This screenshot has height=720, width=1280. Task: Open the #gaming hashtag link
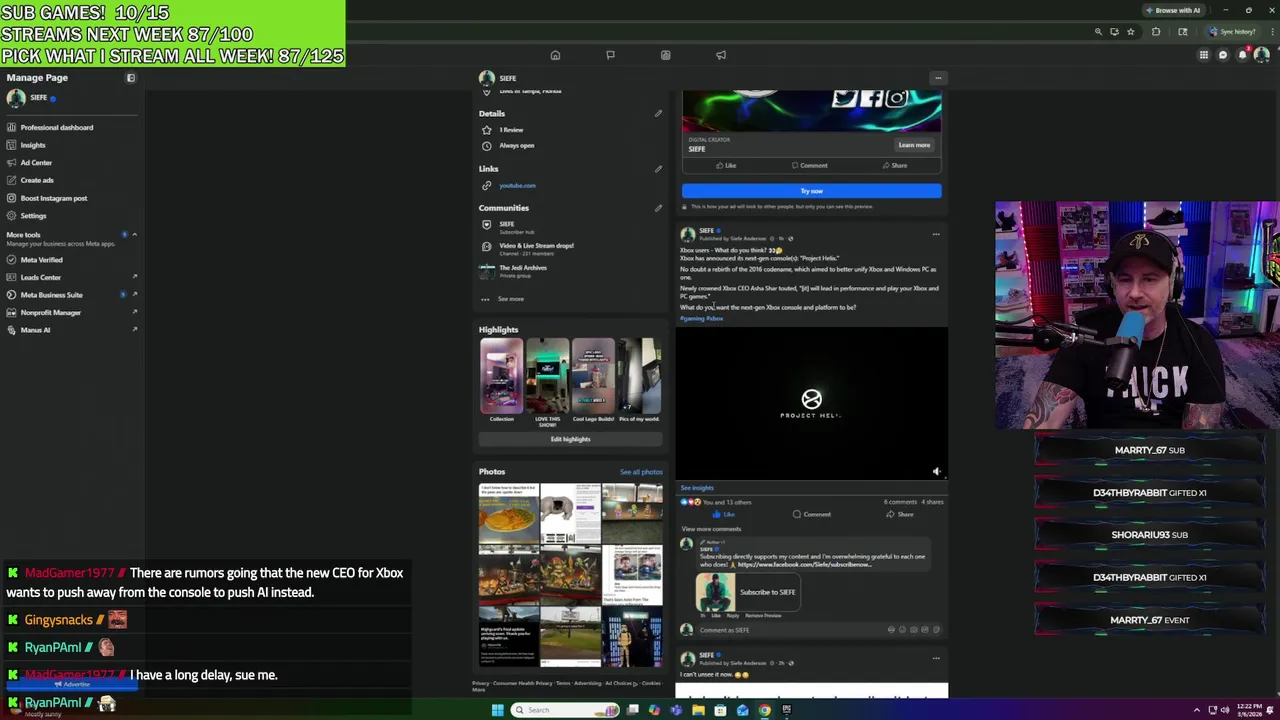pyautogui.click(x=691, y=319)
